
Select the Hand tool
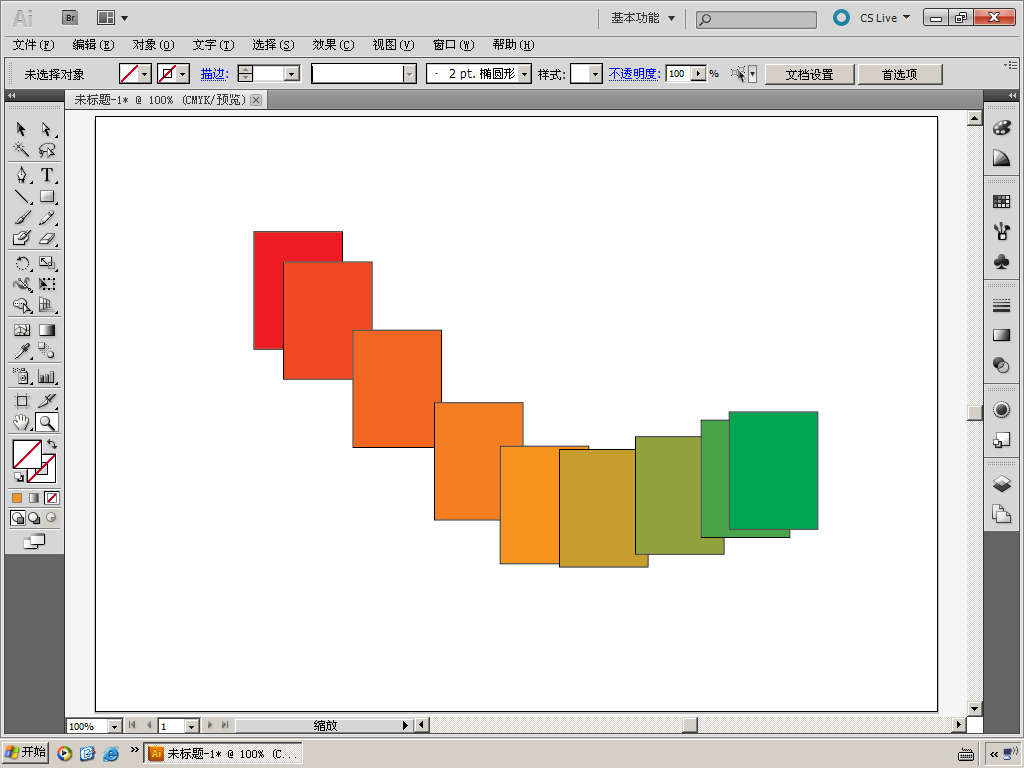tap(21, 423)
